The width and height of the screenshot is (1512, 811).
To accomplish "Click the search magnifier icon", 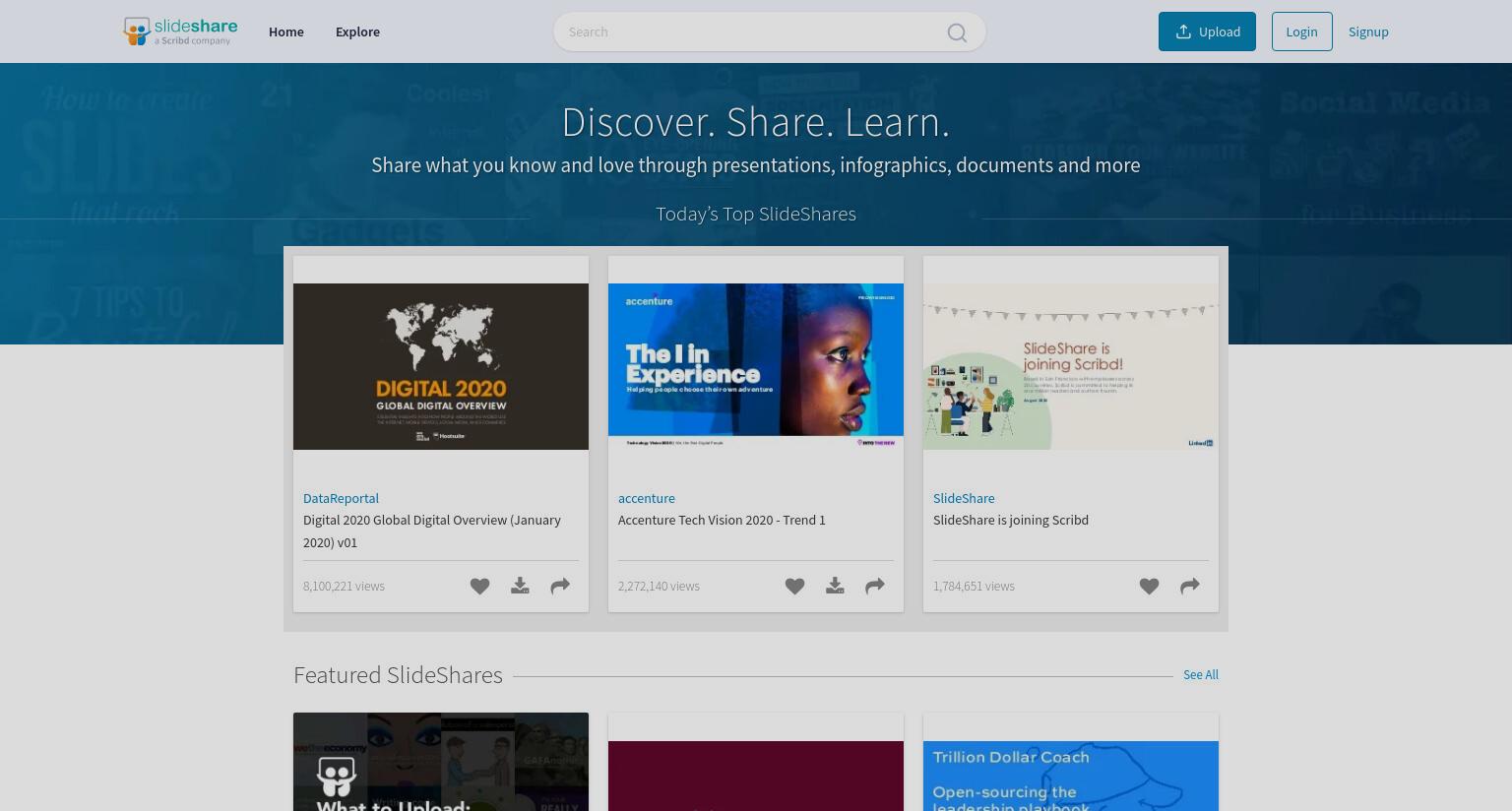I will click(957, 32).
